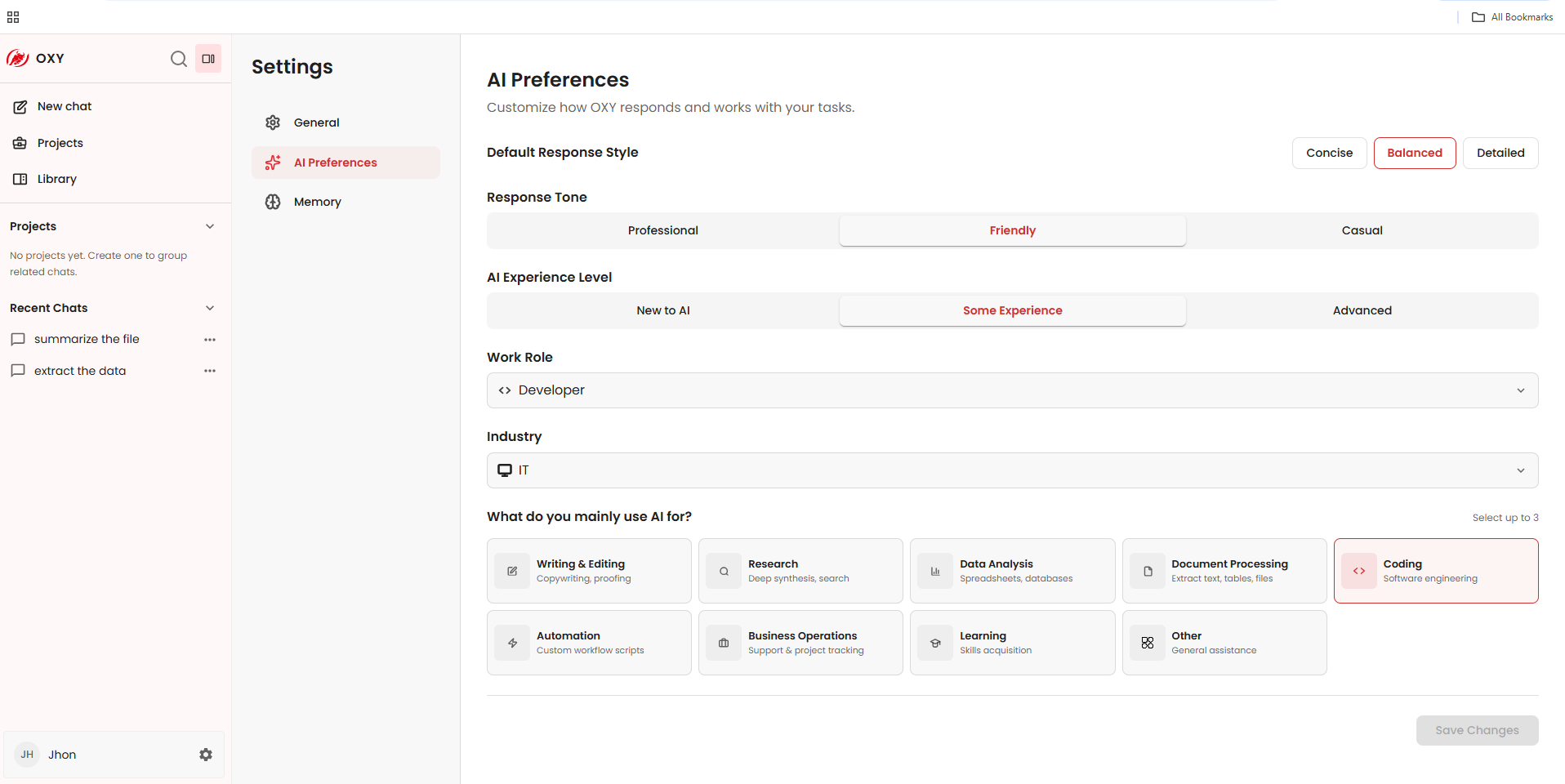Select New to AI experience level
The image size is (1565, 784).
point(663,310)
